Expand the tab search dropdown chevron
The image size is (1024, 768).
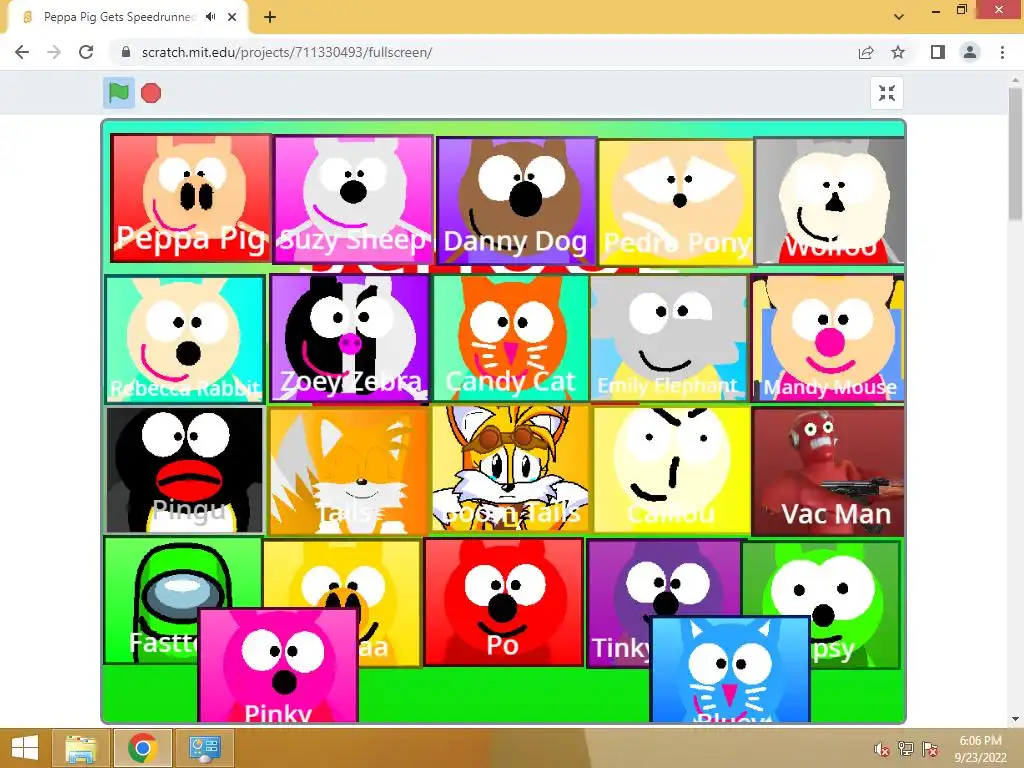pyautogui.click(x=899, y=17)
